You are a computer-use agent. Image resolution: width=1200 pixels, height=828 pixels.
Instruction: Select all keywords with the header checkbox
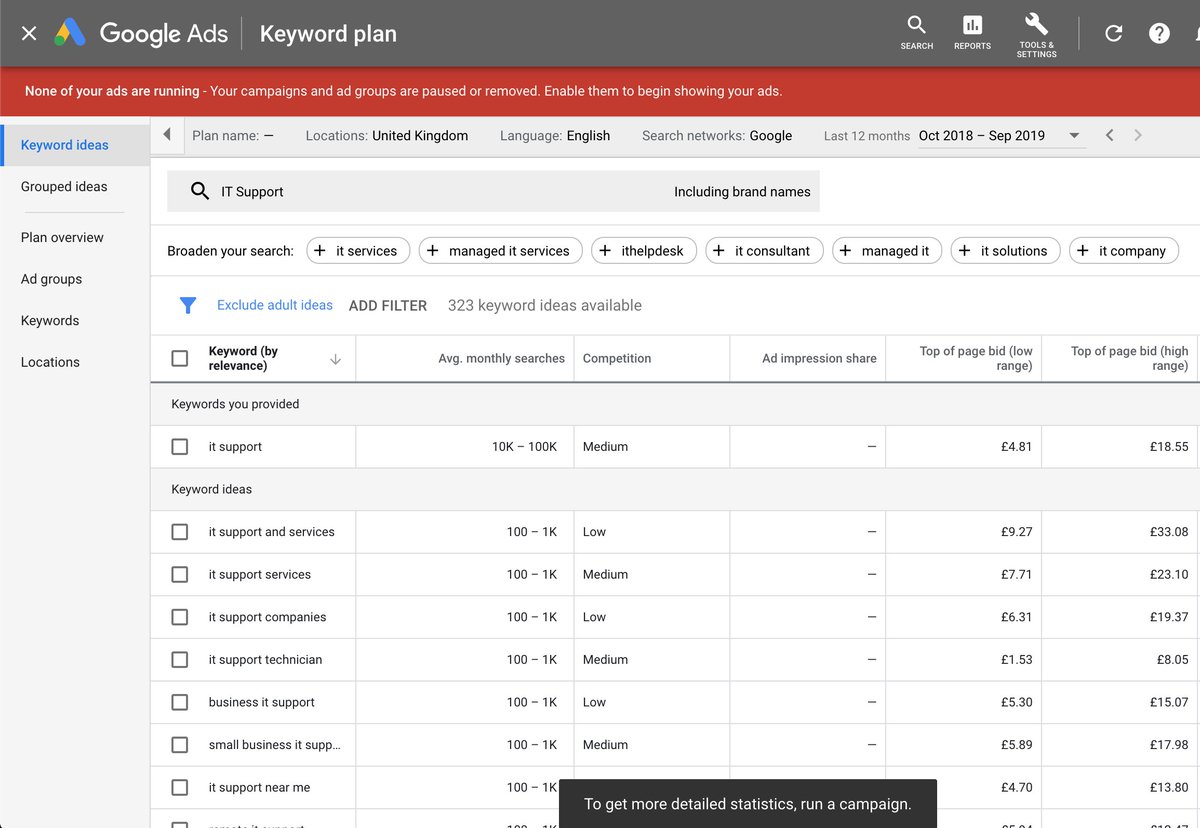point(180,358)
